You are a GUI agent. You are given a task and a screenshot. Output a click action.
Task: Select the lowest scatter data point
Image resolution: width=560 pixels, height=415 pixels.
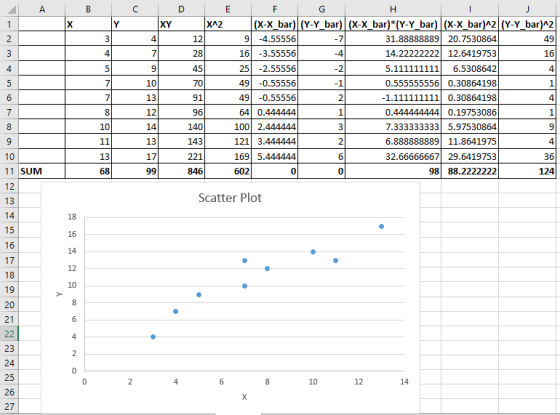coord(153,337)
